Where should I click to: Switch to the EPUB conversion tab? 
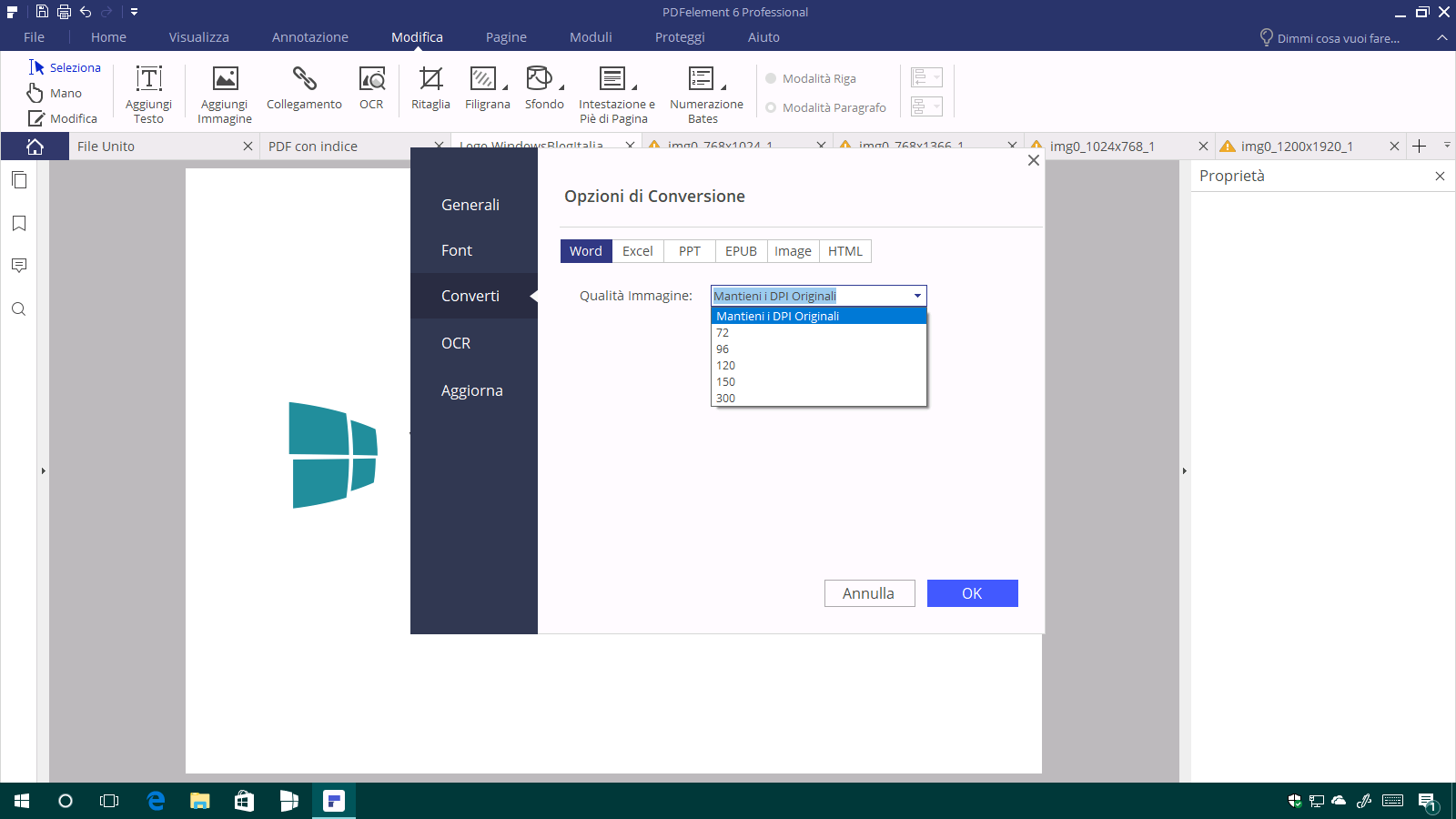pos(741,251)
